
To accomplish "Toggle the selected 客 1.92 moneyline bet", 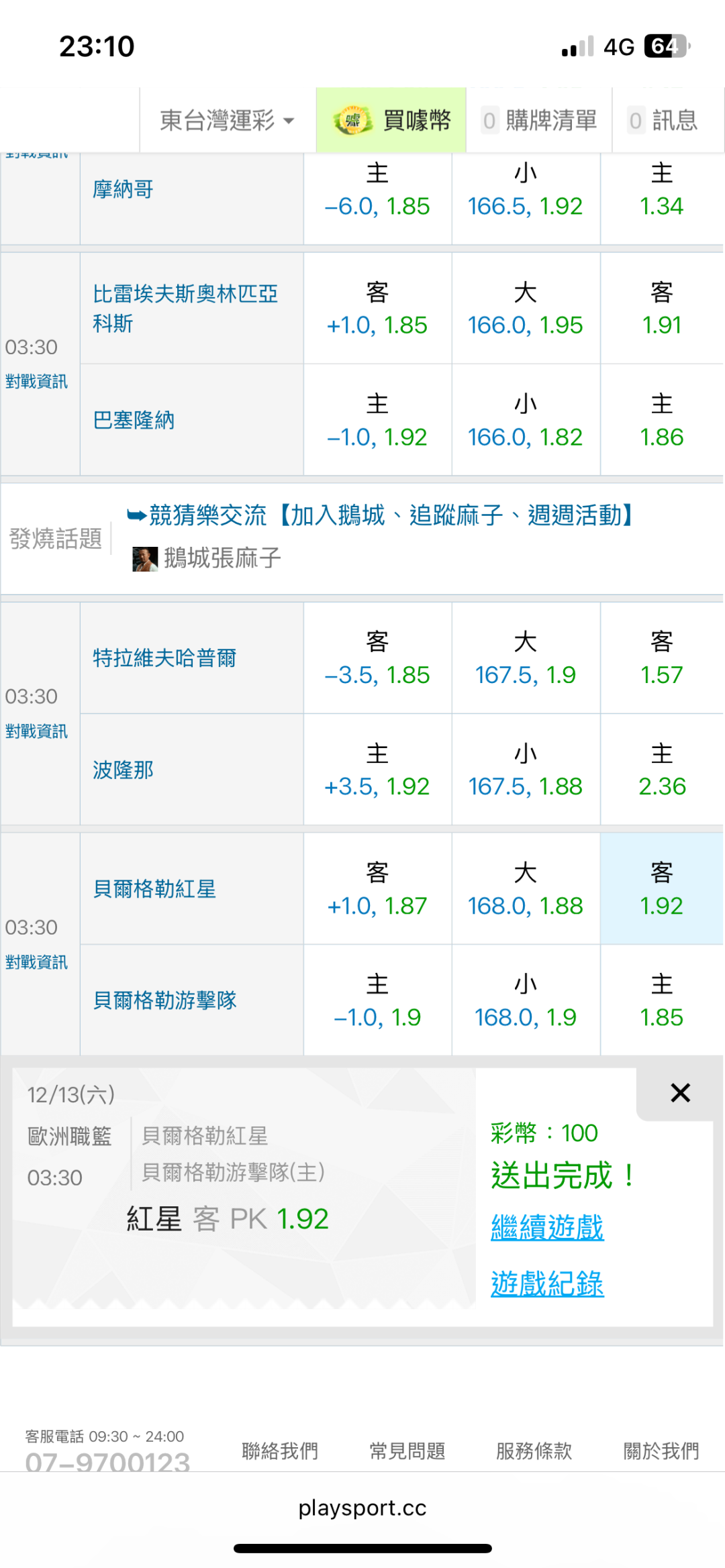I will coord(661,889).
